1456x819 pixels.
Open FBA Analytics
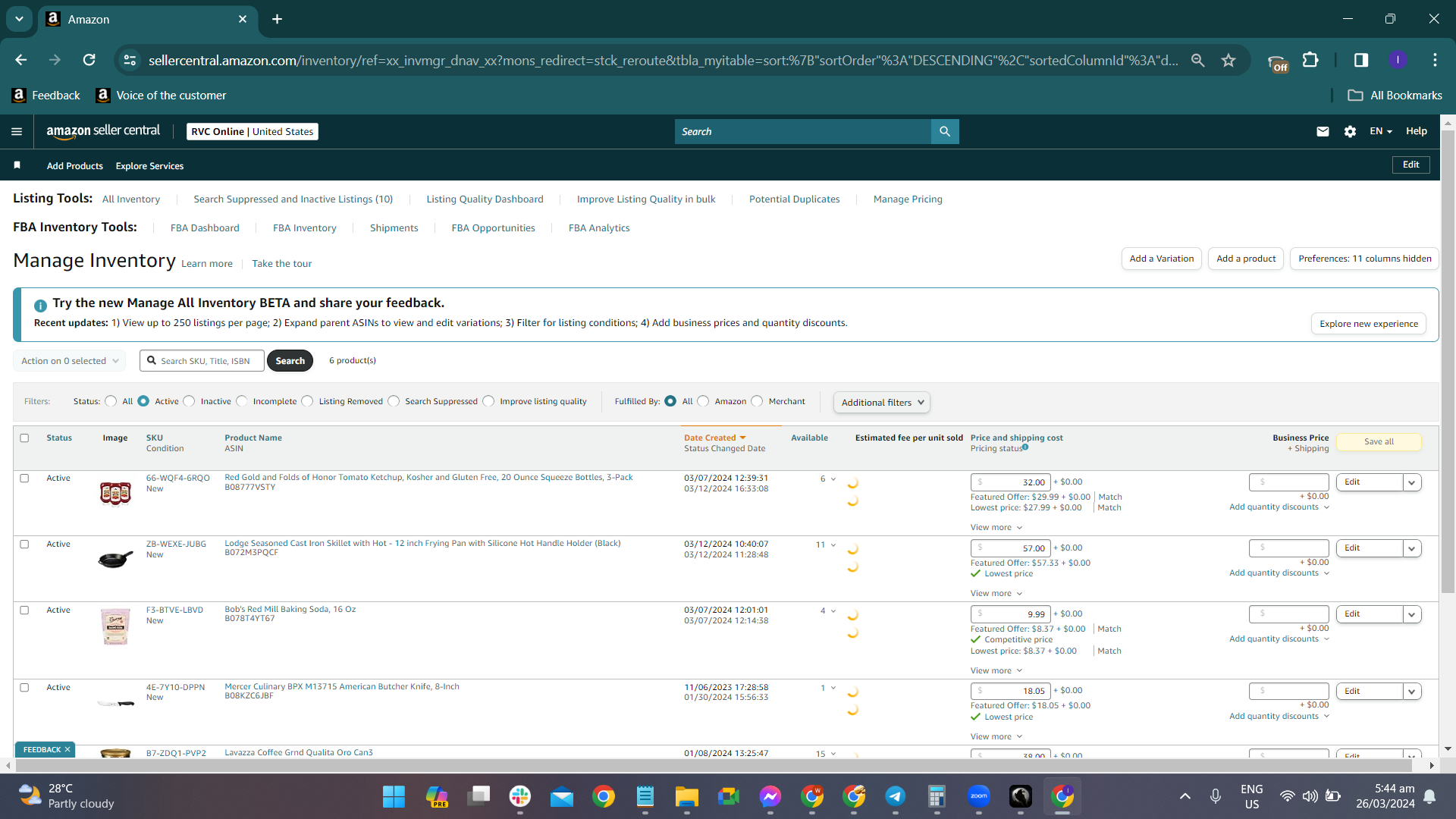(x=599, y=228)
